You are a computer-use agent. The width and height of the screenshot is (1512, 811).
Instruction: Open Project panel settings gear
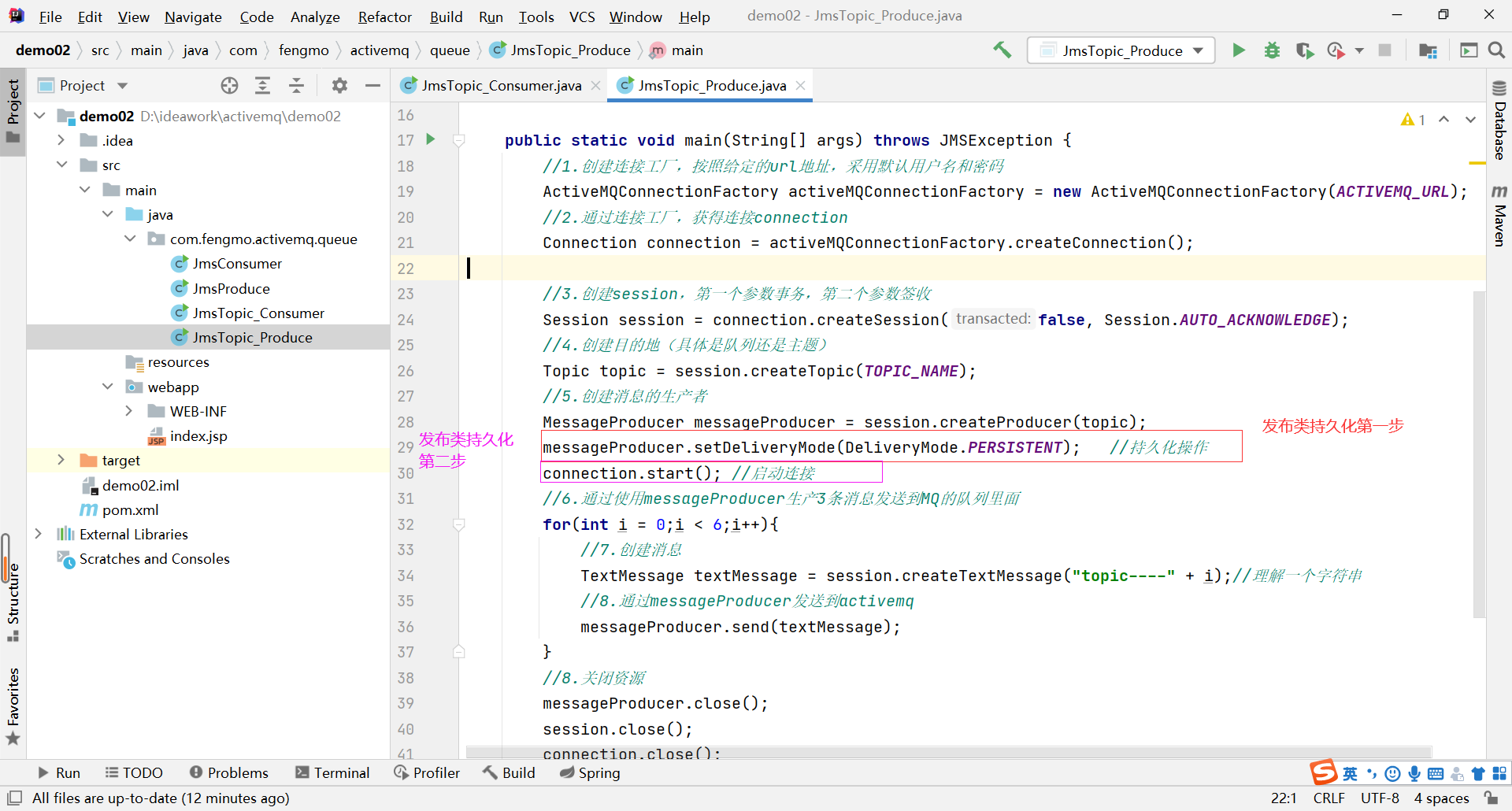339,86
